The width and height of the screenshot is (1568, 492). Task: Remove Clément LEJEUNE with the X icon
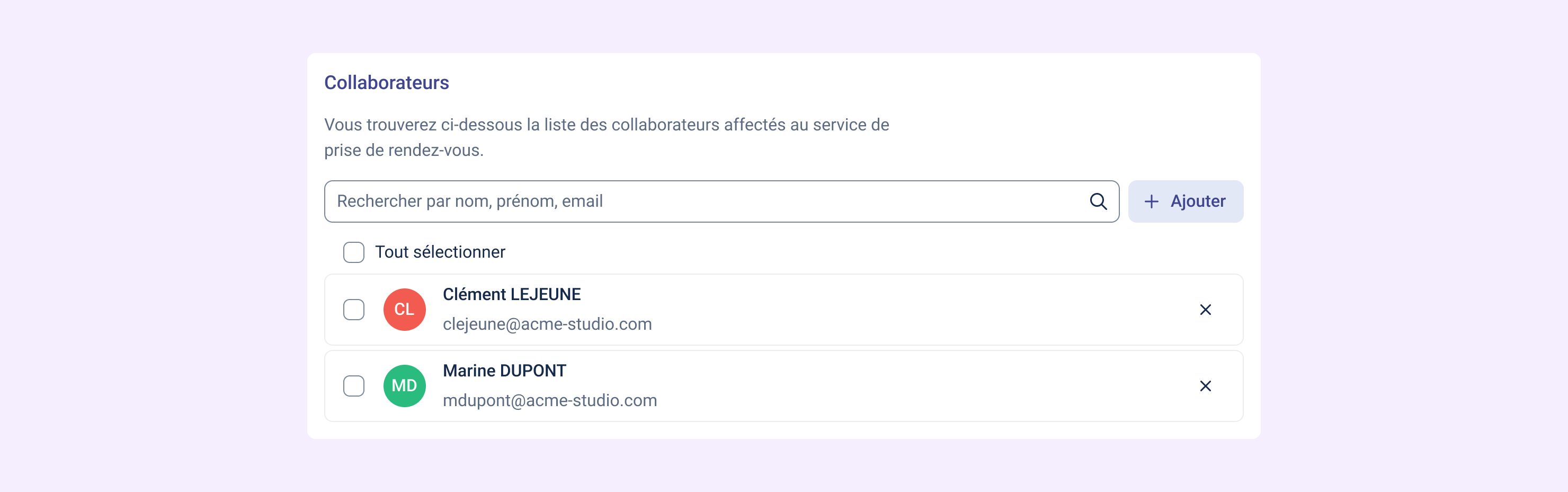coord(1205,310)
